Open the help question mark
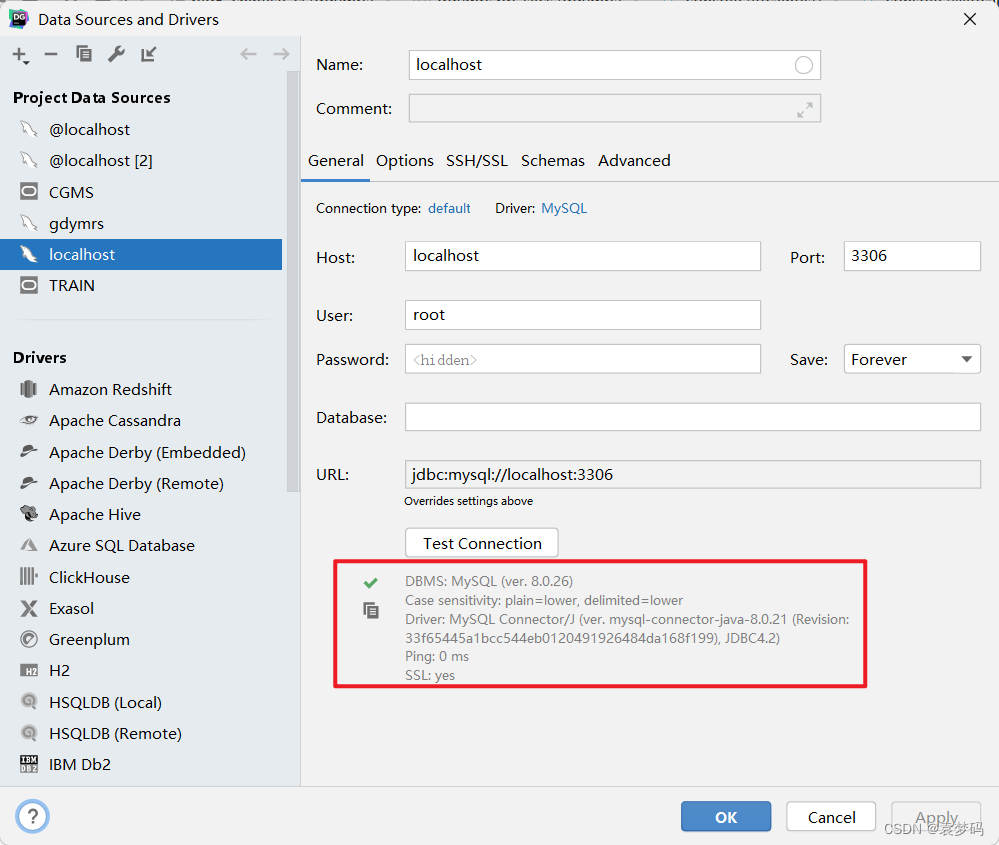This screenshot has height=845, width=999. (32, 816)
